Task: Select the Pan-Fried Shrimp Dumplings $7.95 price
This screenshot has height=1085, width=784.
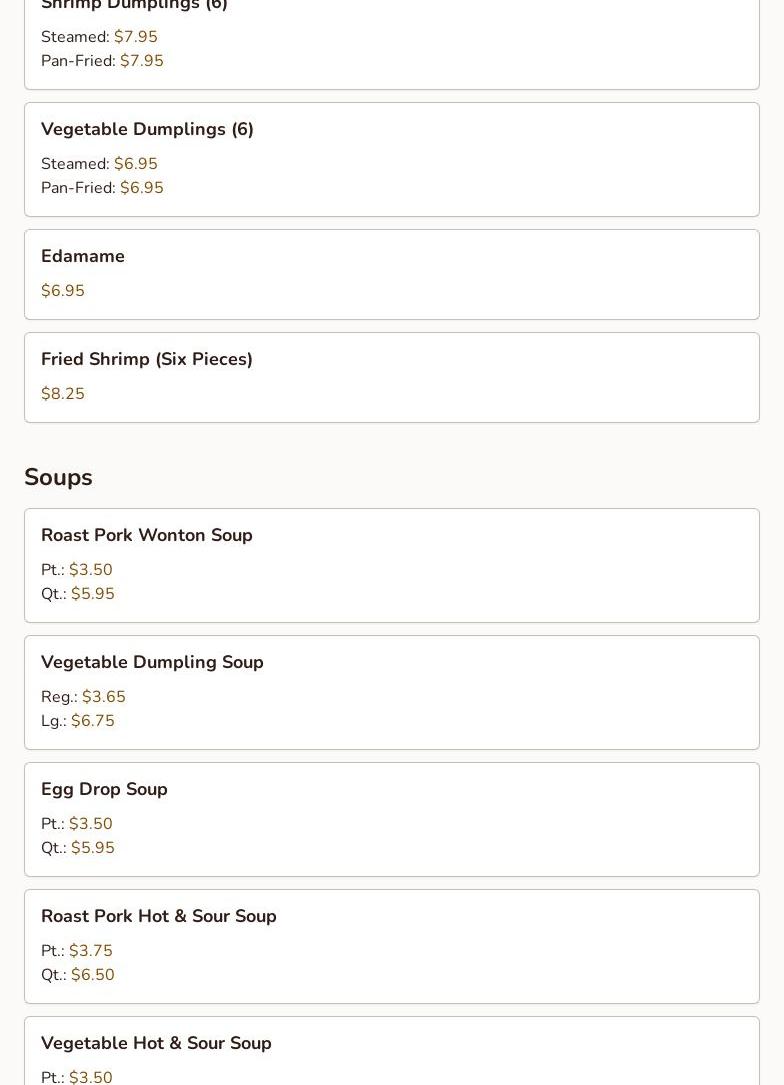Action: (141, 61)
